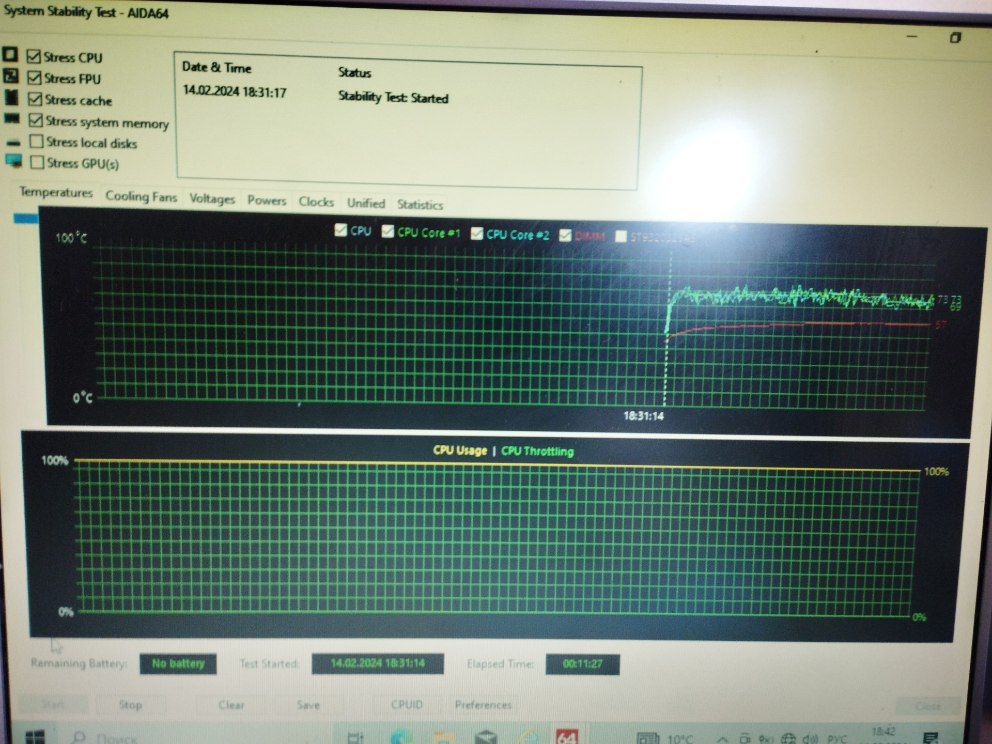Image resolution: width=992 pixels, height=744 pixels.
Task: Click the 'Stability Test: Started' log entry
Action: click(393, 97)
